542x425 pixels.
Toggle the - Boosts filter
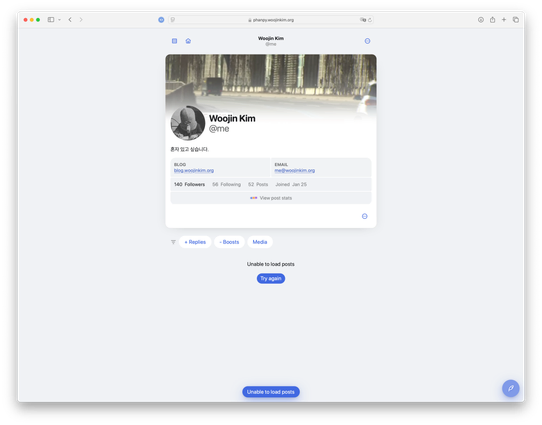tap(229, 242)
